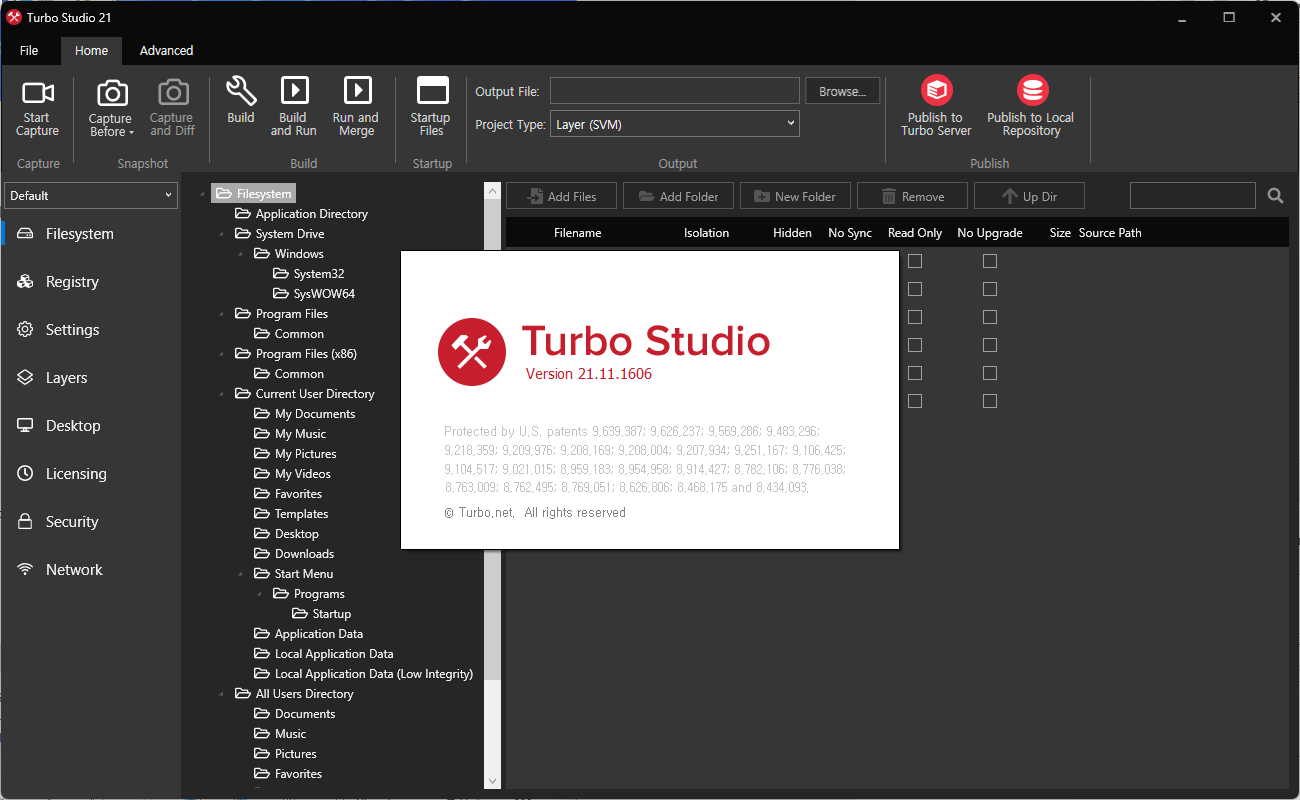Collapse the Program Files (x86) tree node

[x=222, y=354]
